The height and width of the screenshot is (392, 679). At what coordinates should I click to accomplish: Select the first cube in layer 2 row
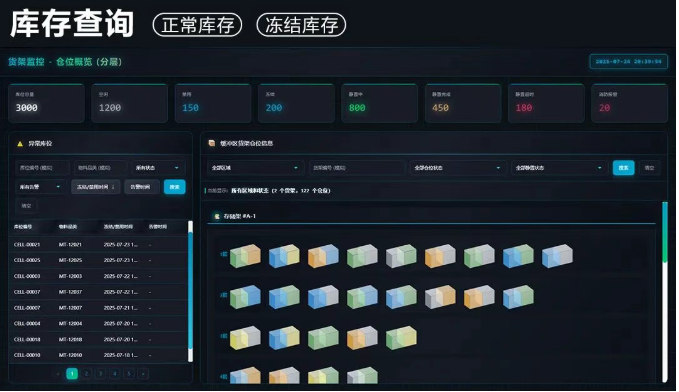(x=245, y=297)
